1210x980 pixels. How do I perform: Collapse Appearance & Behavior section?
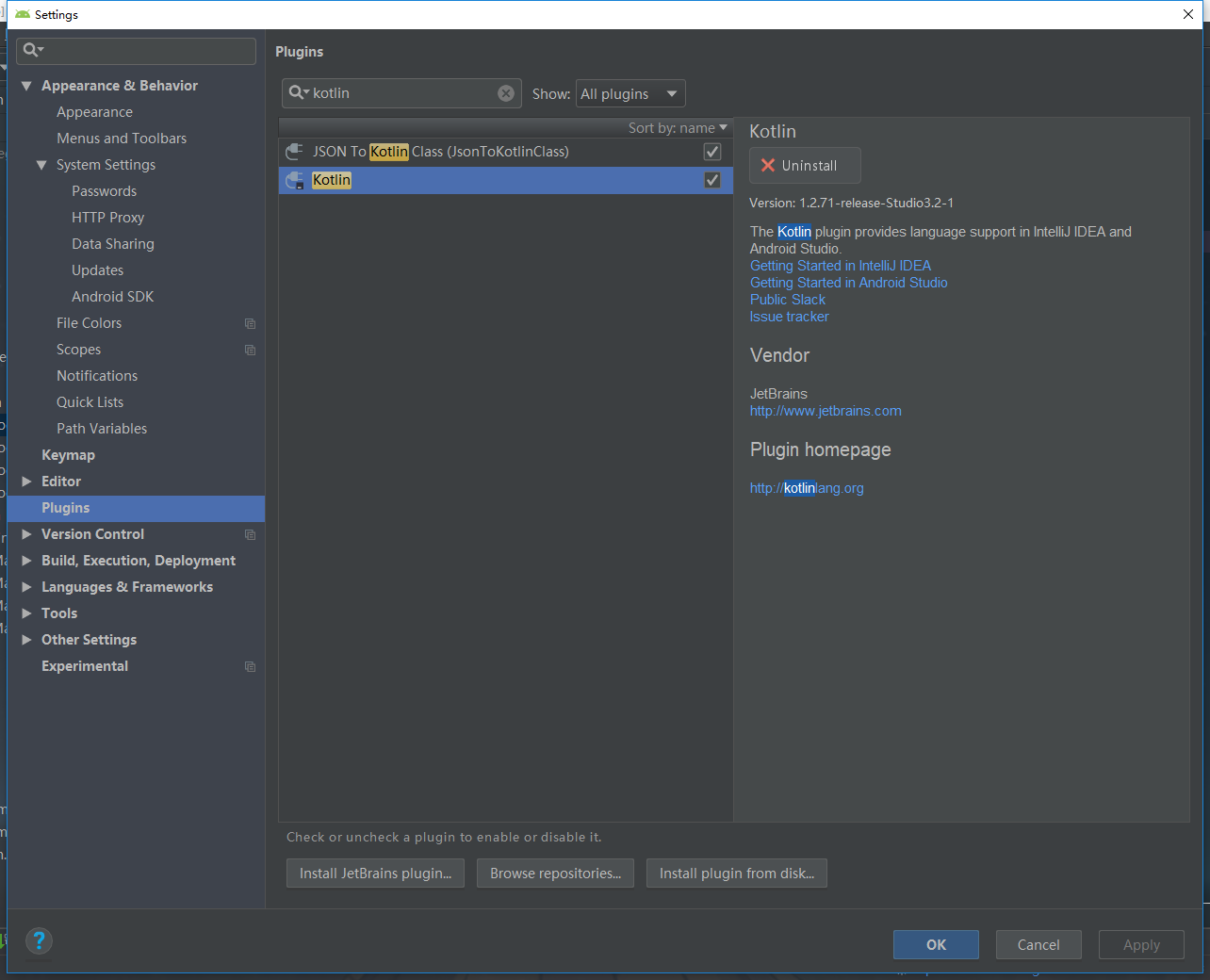26,86
